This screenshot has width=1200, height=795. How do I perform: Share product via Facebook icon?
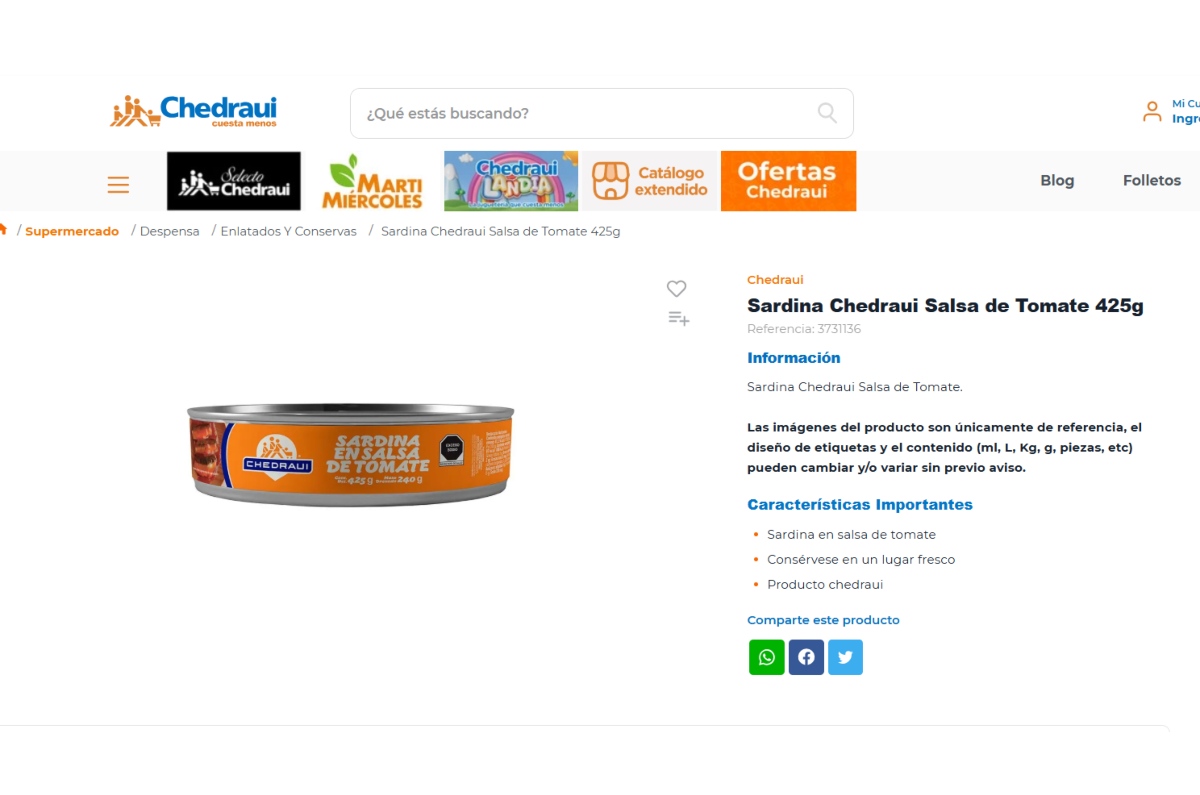coord(806,657)
